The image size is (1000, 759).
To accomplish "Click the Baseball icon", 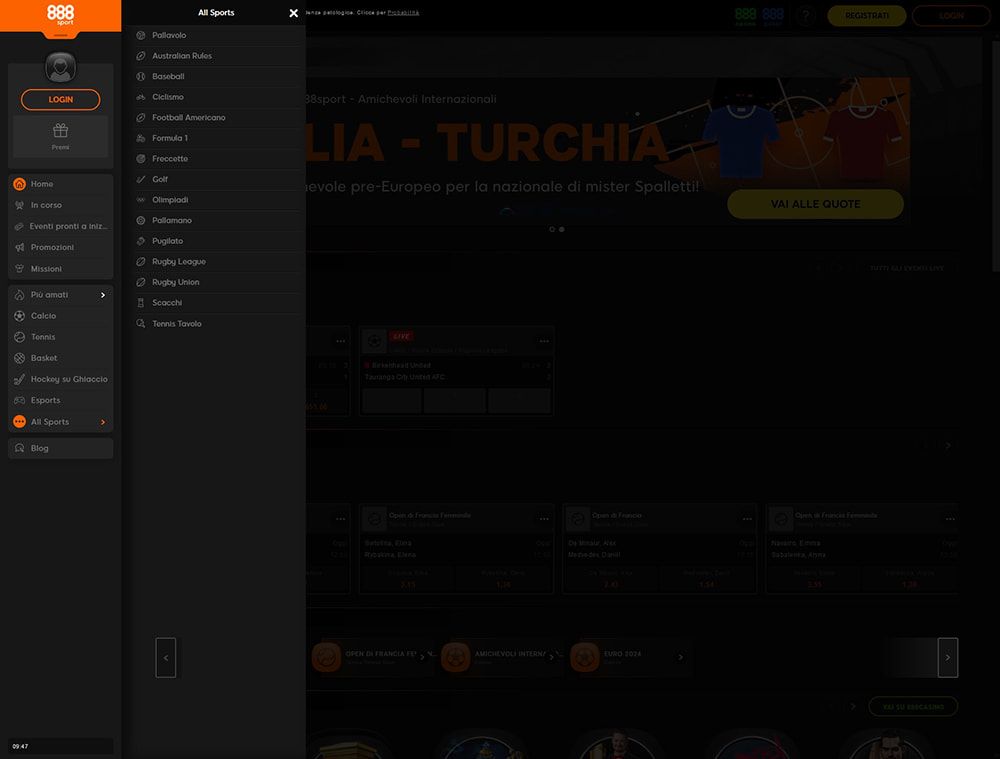I will (141, 76).
